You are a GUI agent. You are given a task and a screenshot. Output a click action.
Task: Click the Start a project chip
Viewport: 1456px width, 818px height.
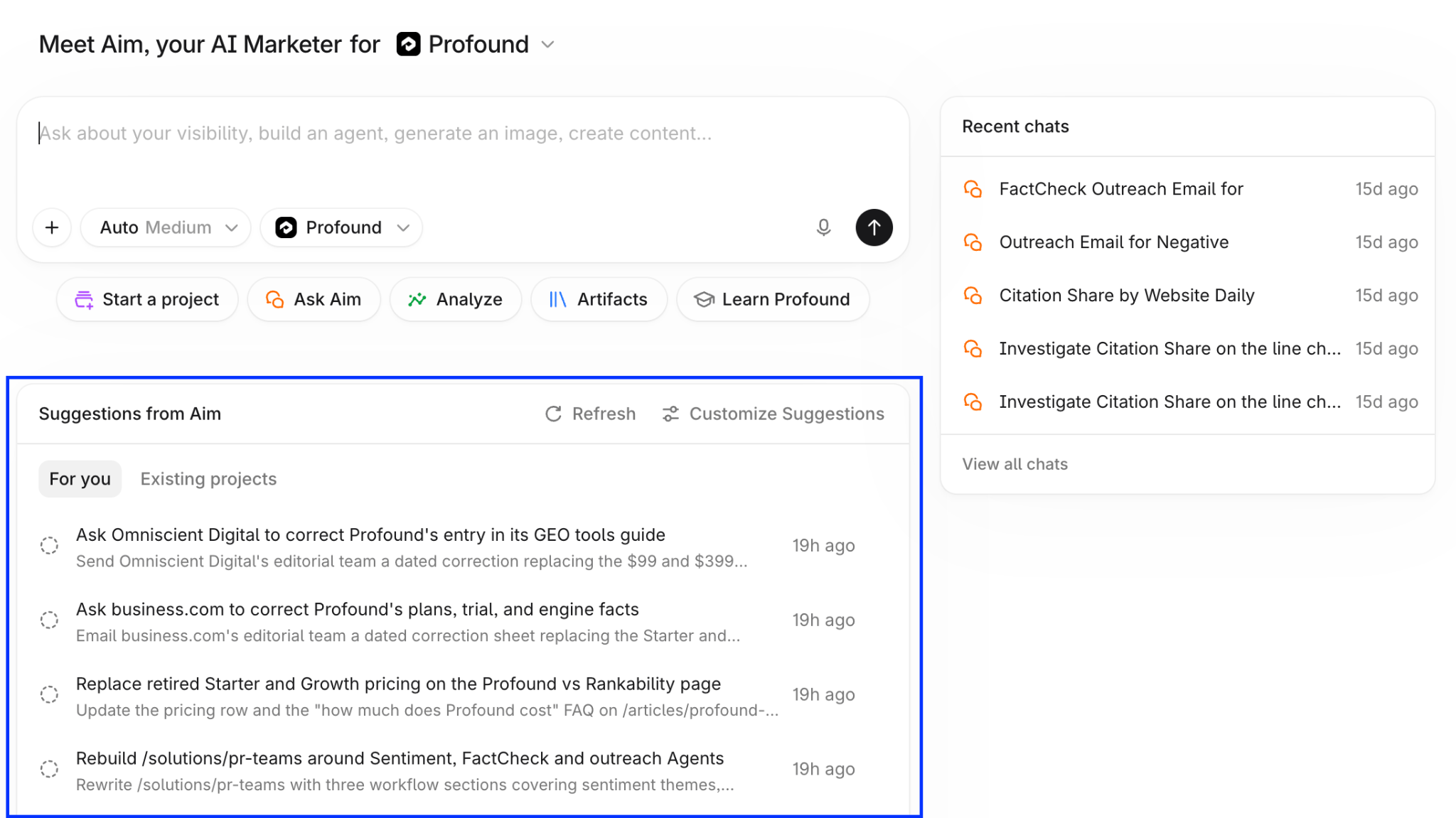click(147, 299)
